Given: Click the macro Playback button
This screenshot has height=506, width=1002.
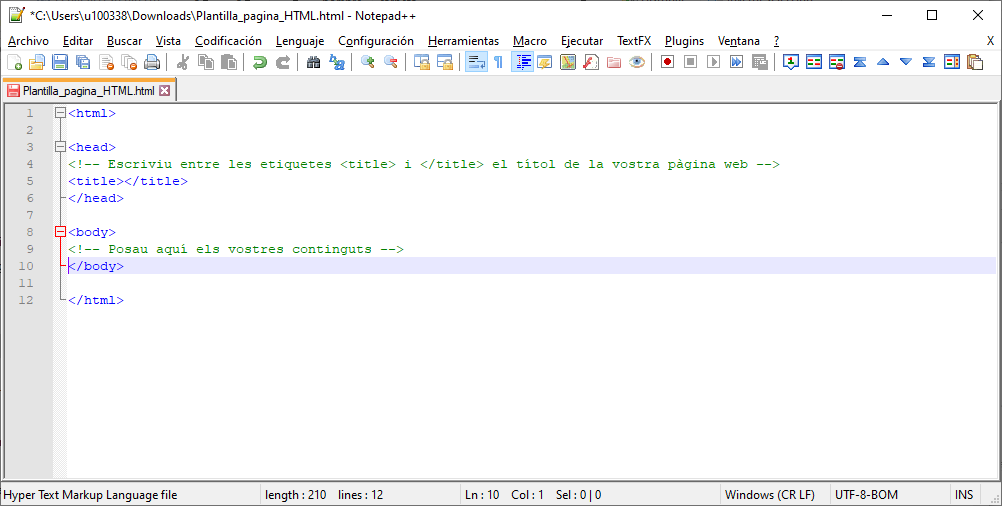Looking at the screenshot, I should coord(714,62).
